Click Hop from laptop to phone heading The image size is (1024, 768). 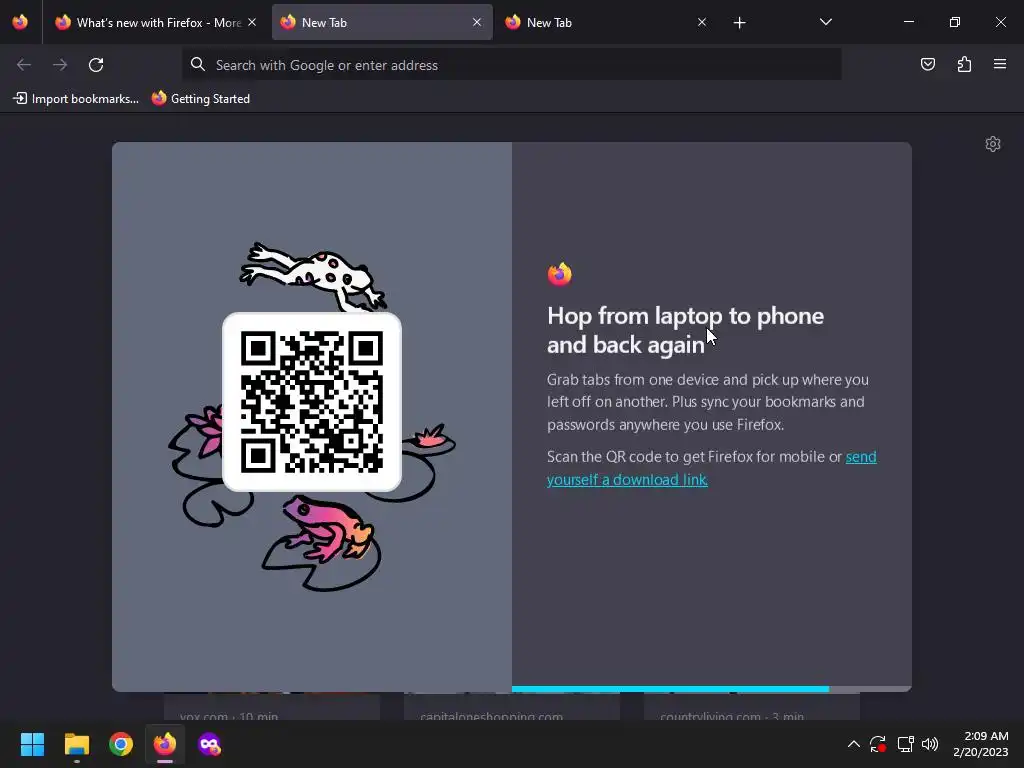685,330
